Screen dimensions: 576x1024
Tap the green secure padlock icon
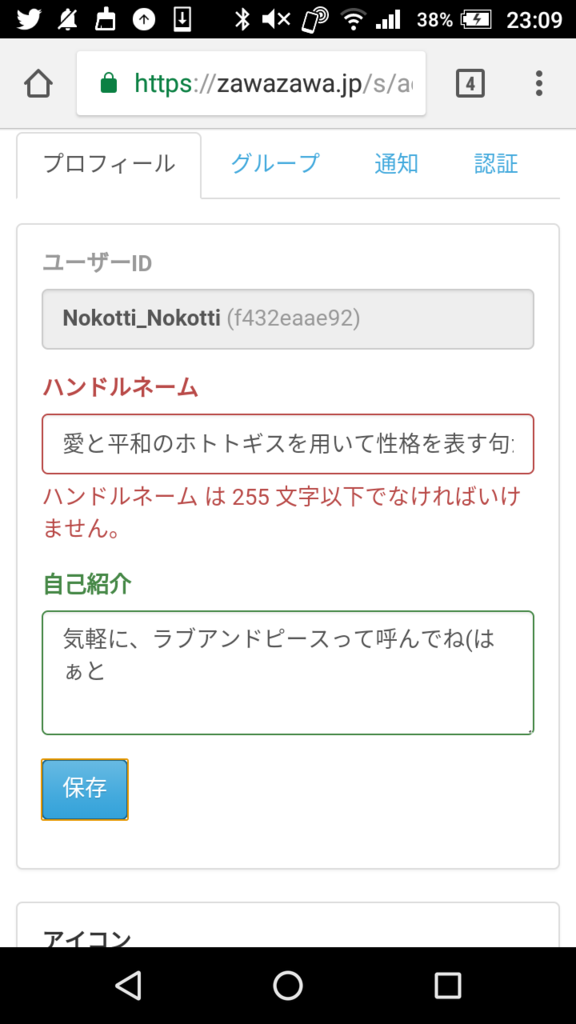(109, 84)
